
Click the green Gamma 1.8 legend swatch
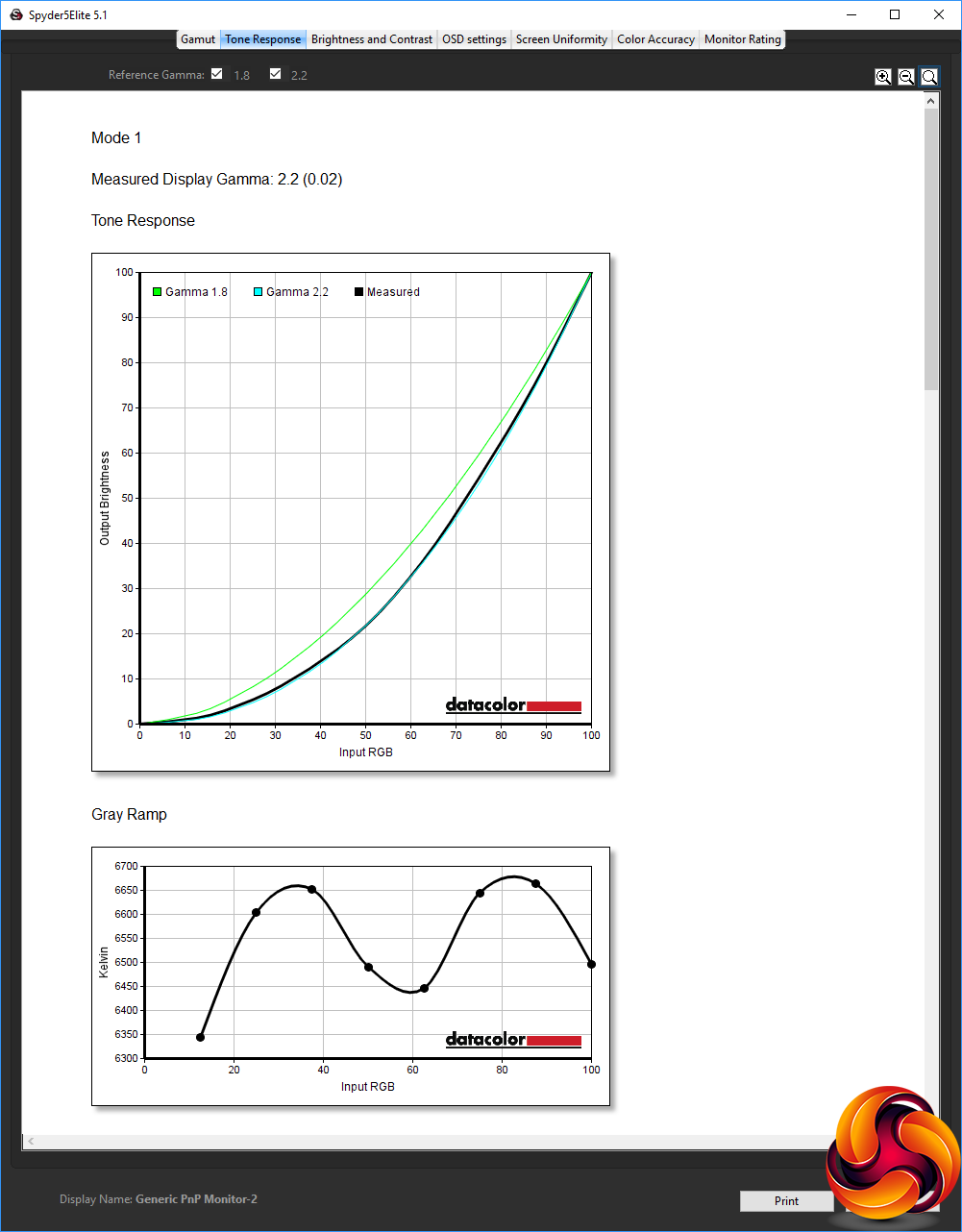[x=158, y=292]
